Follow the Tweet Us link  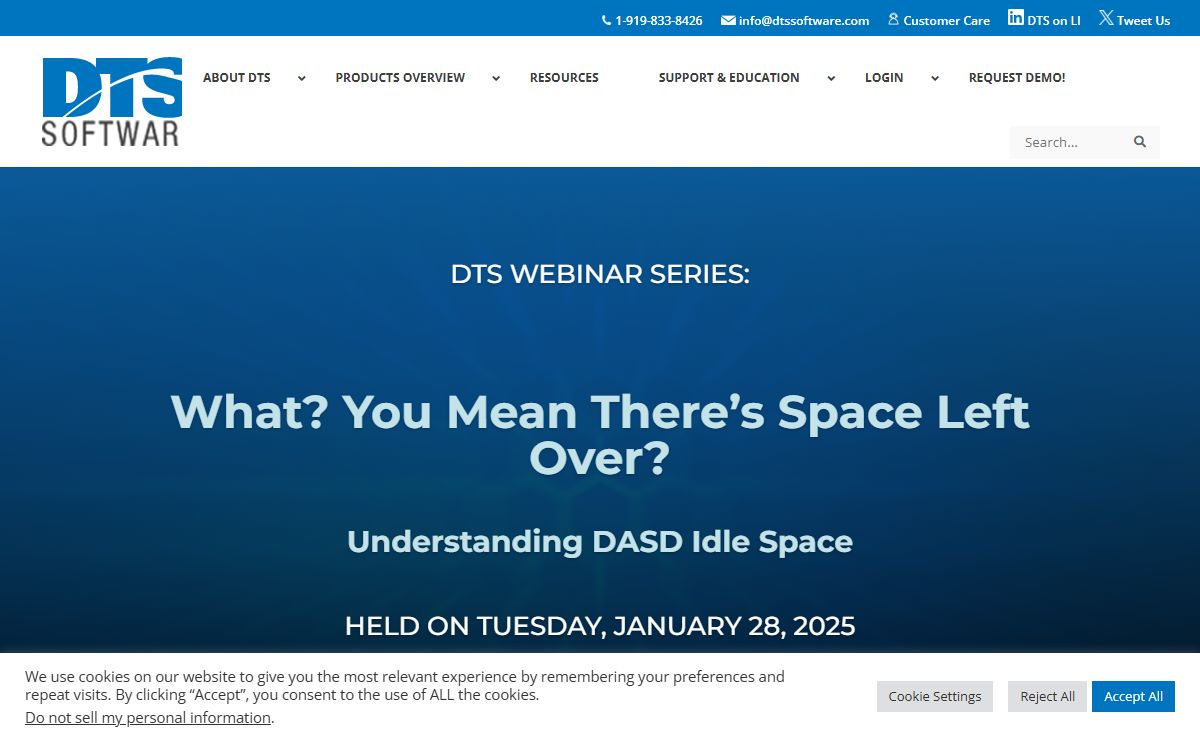tap(1144, 20)
